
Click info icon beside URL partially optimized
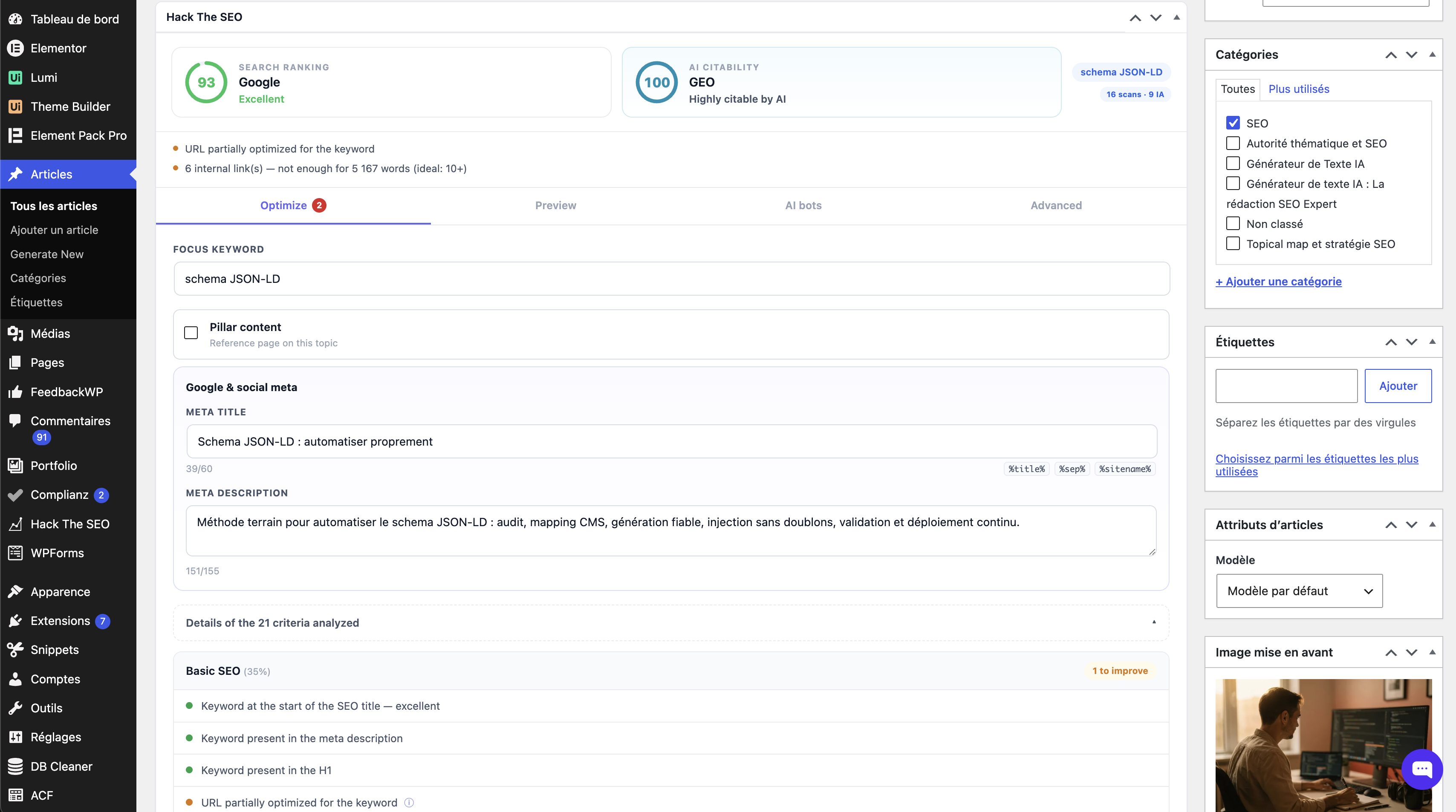[x=409, y=802]
